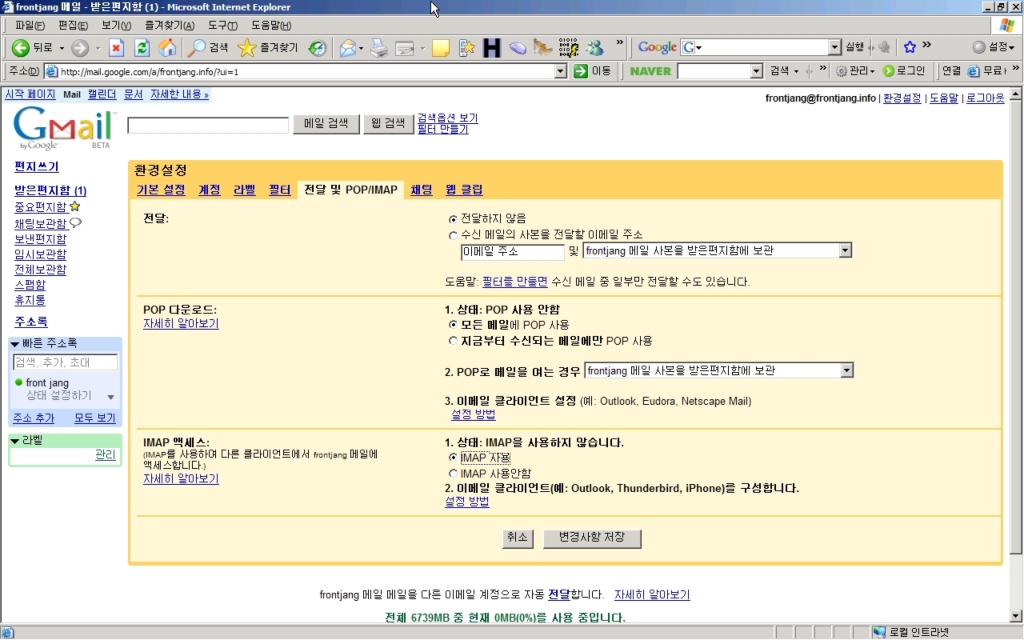Image resolution: width=1024 pixels, height=640 pixels.
Task: Click the forwarding '이메일 주소' input field
Action: pyautogui.click(x=512, y=251)
